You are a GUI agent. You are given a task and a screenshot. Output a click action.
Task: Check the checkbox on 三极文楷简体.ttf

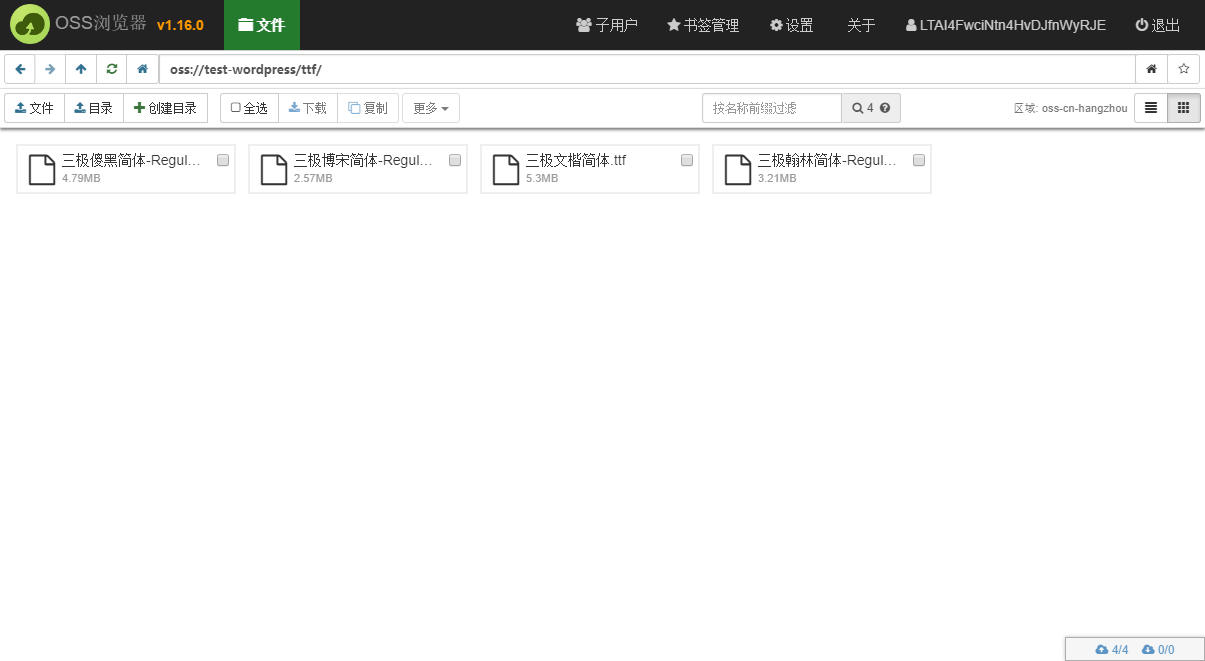pyautogui.click(x=686, y=160)
